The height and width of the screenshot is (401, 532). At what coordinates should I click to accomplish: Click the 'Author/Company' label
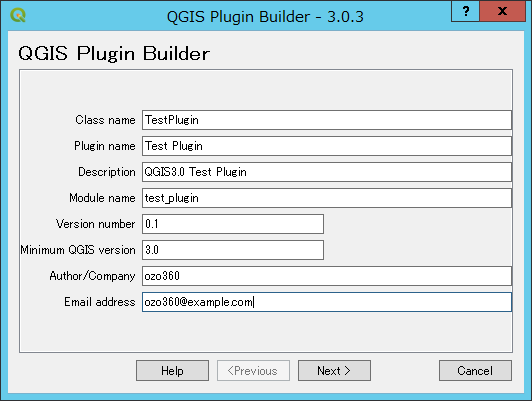tap(92, 276)
